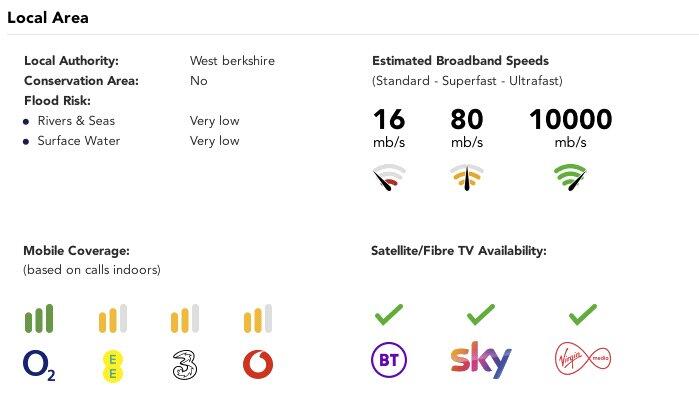Click the West berkshire local authority value
Image resolution: width=699 pixels, height=410 pixels.
pyautogui.click(x=232, y=61)
